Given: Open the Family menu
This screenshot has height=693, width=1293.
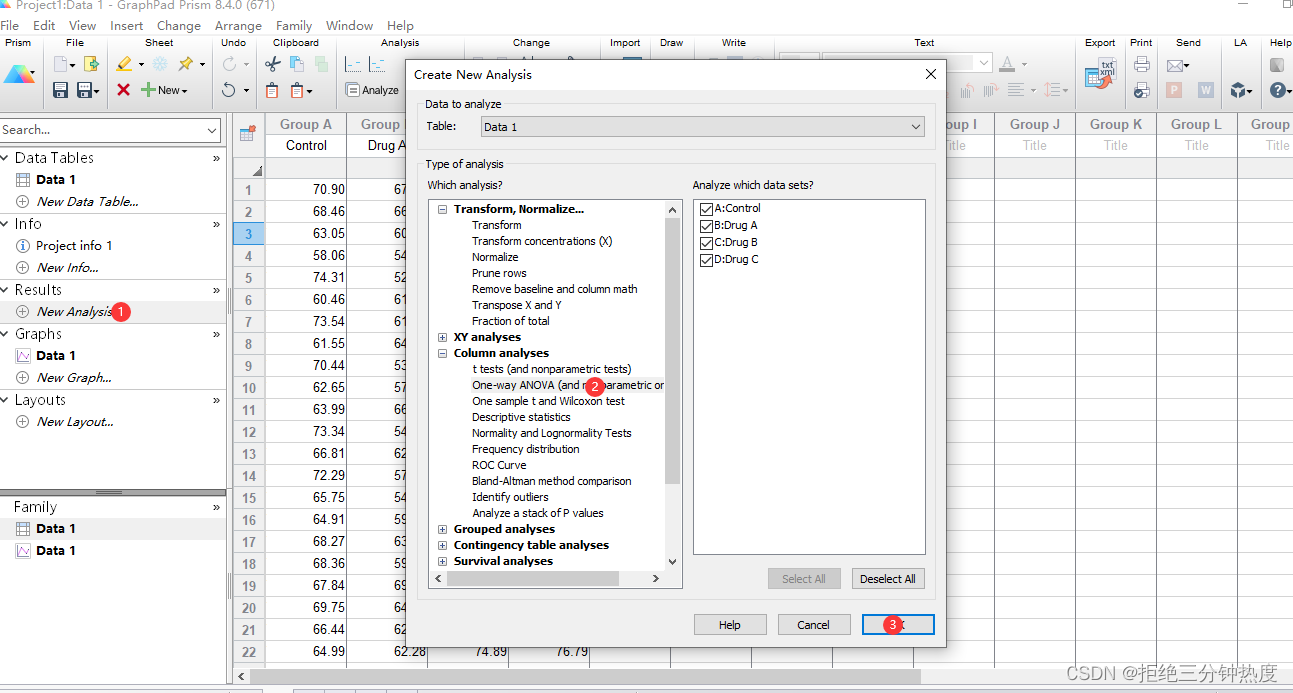Looking at the screenshot, I should [x=294, y=25].
